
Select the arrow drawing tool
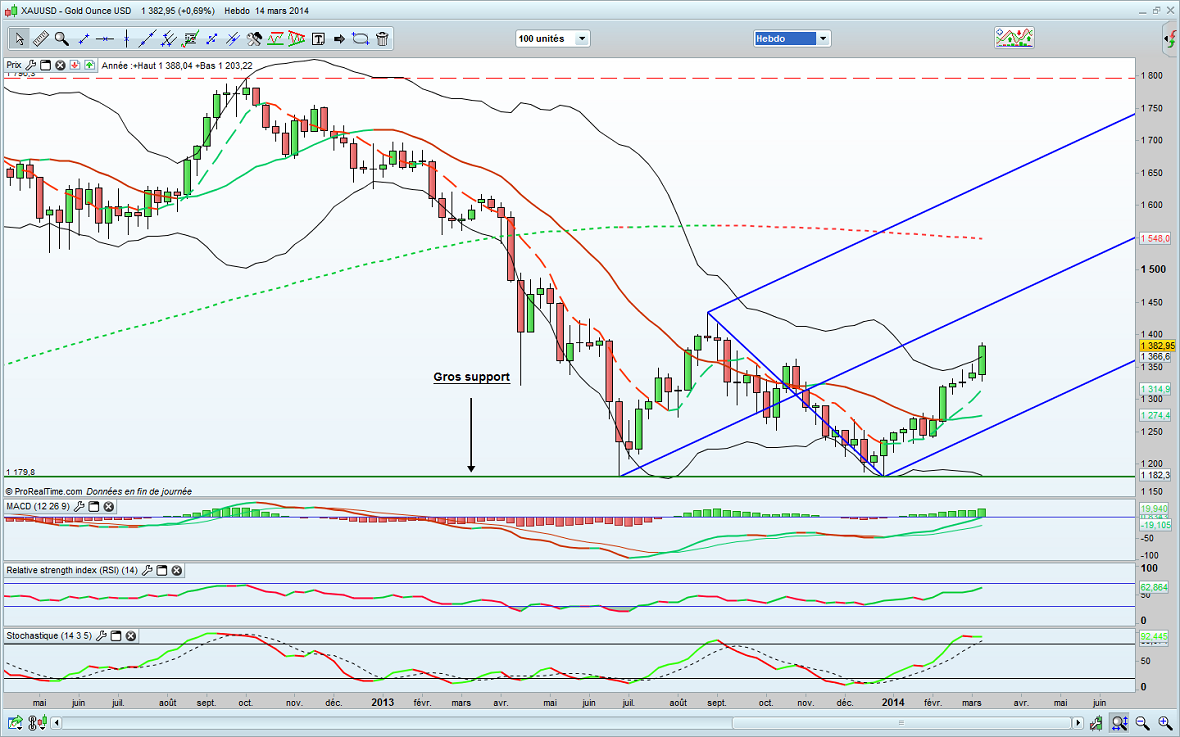[339, 39]
